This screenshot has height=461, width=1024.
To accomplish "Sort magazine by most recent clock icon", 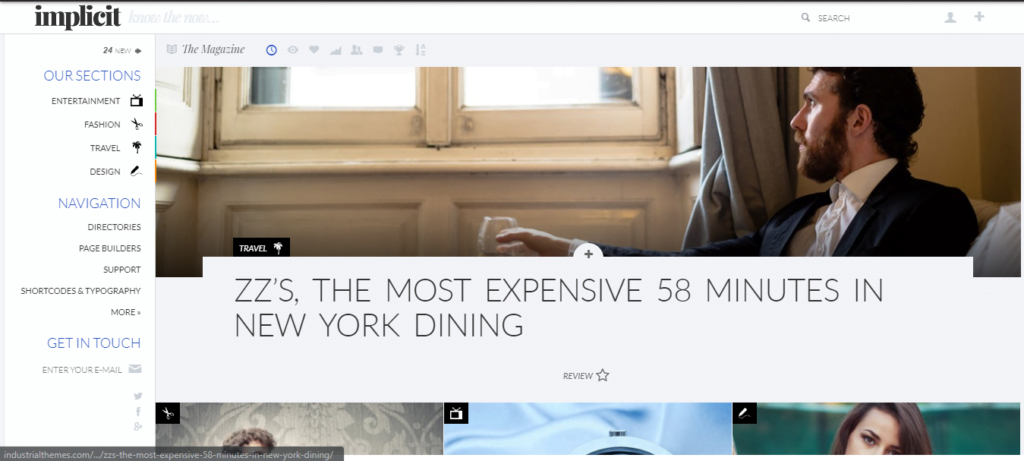I will tap(271, 50).
